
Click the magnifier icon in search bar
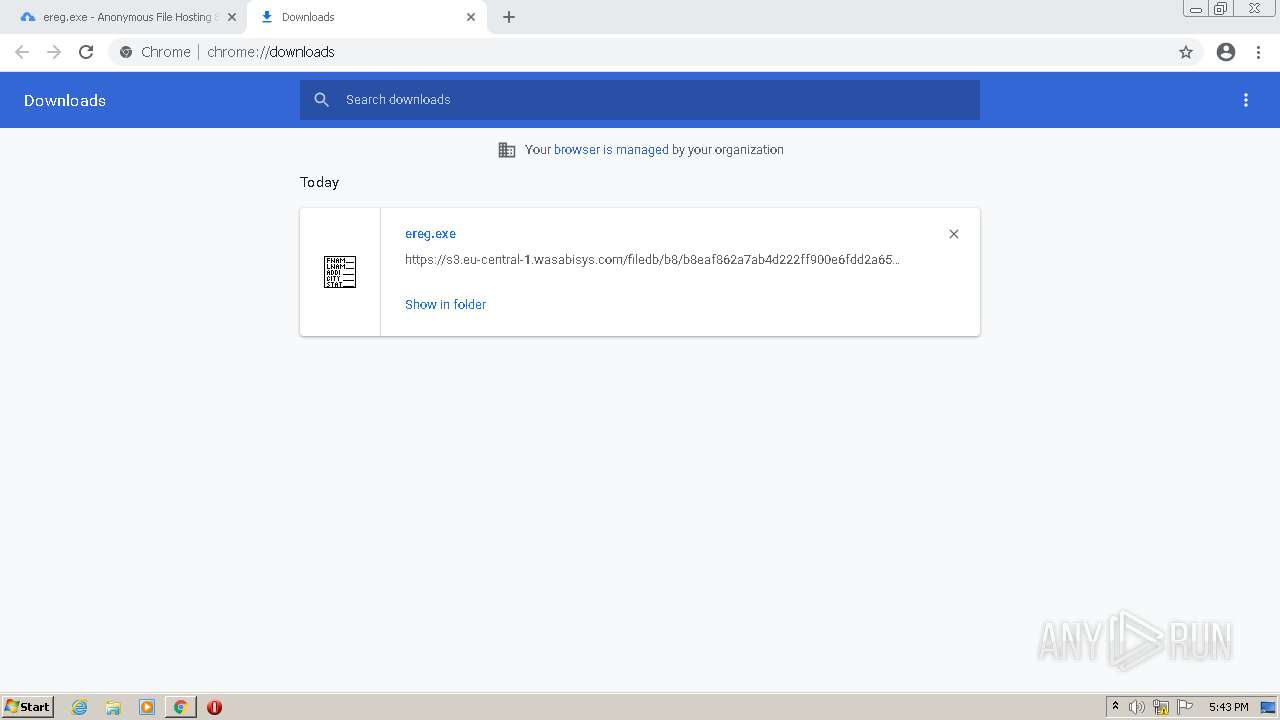tap(322, 100)
